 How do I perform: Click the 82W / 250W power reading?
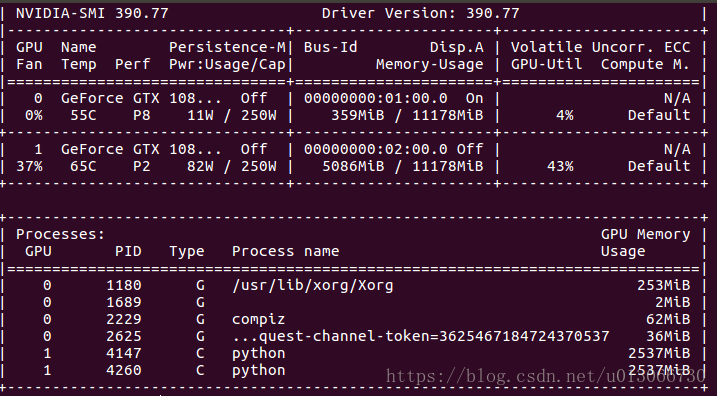[x=232, y=166]
